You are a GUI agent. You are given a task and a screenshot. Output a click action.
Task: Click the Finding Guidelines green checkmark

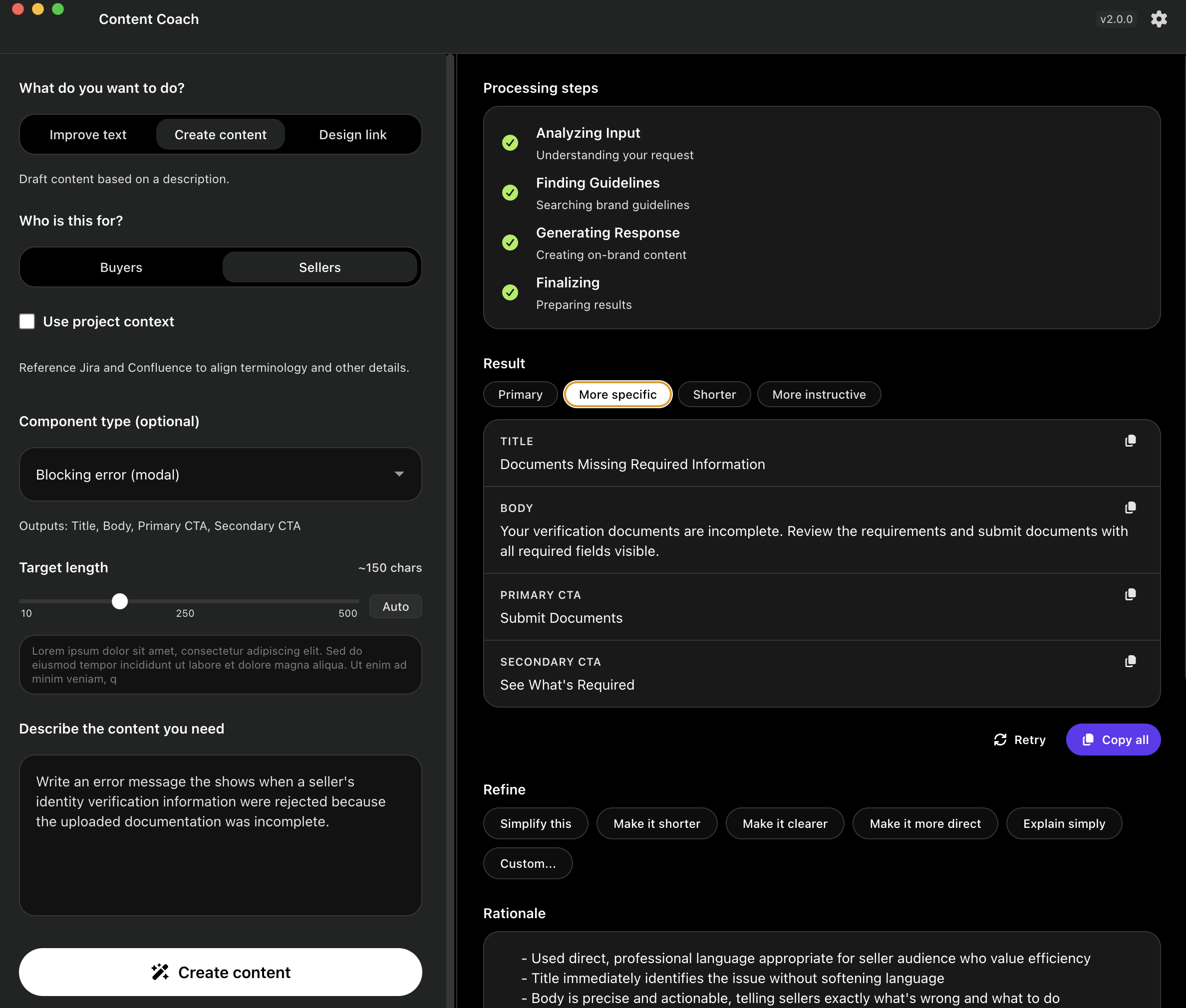(510, 193)
